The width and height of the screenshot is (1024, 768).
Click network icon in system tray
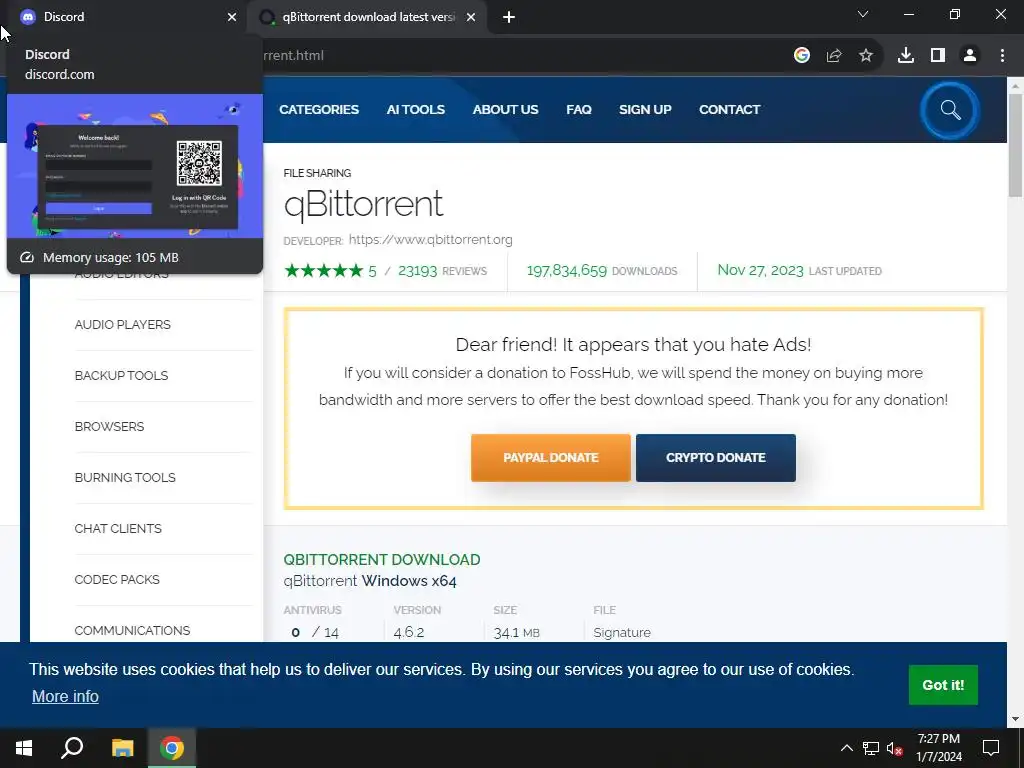point(871,748)
